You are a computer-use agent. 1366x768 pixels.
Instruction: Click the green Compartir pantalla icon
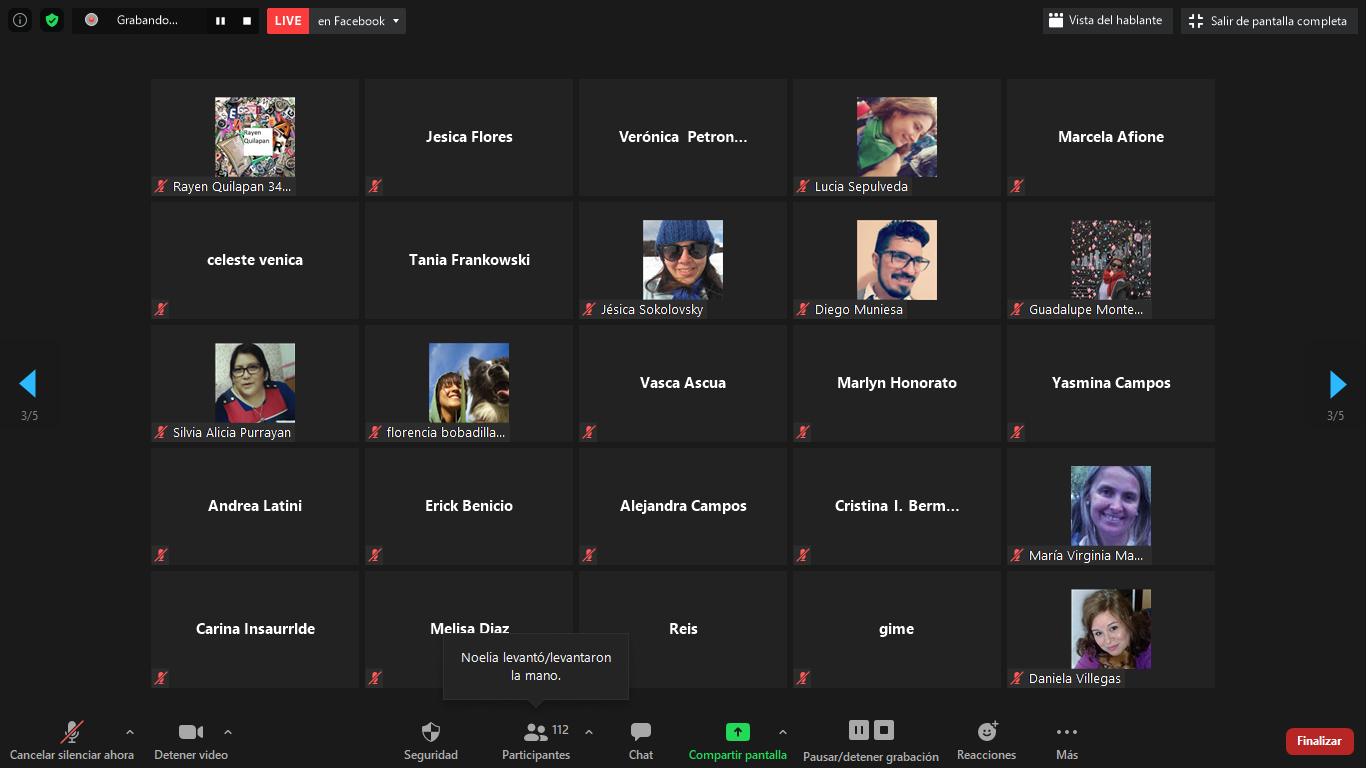(x=737, y=732)
